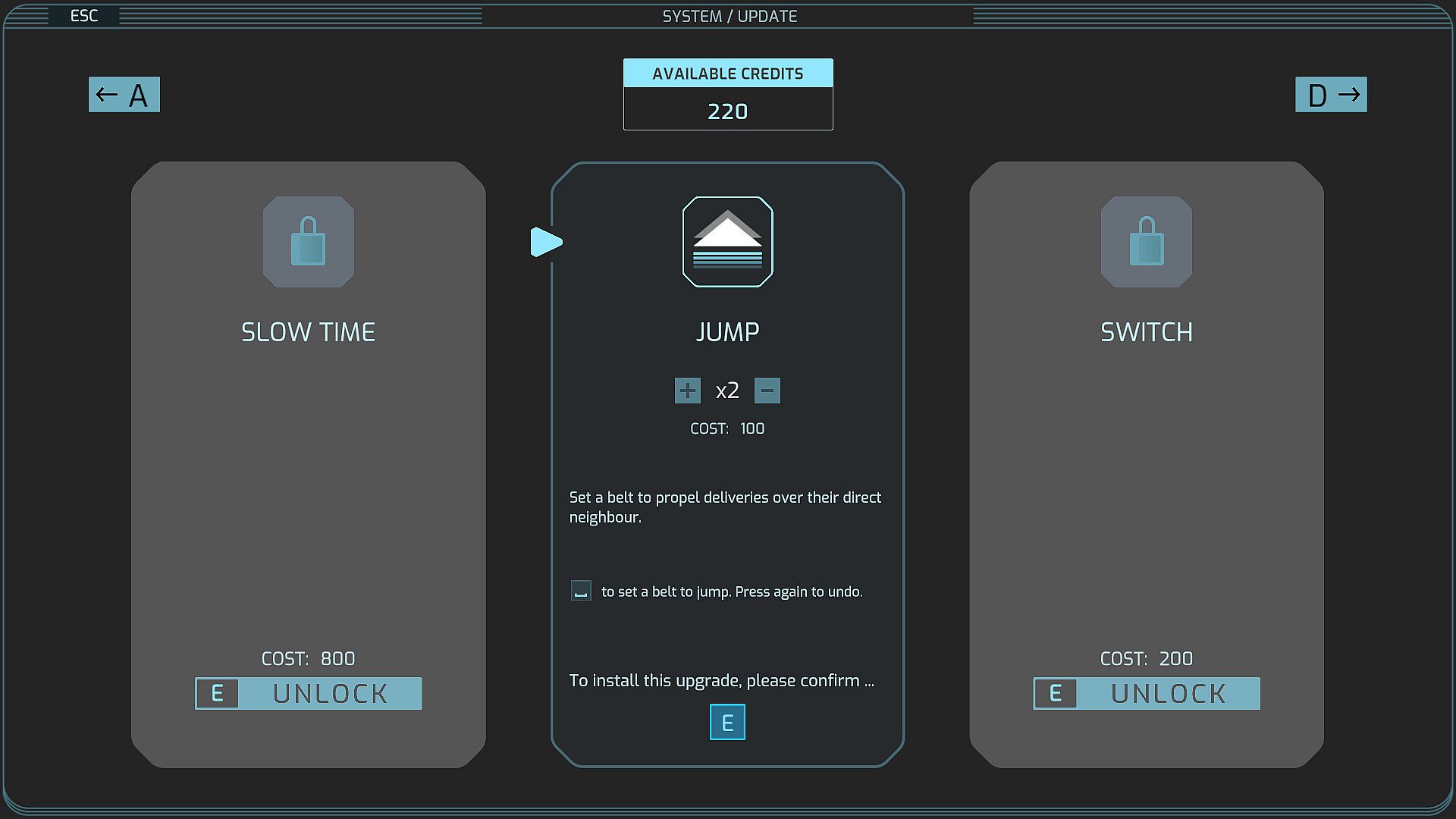Unlock the Switch upgrade
This screenshot has width=1456, height=819.
[1168, 693]
